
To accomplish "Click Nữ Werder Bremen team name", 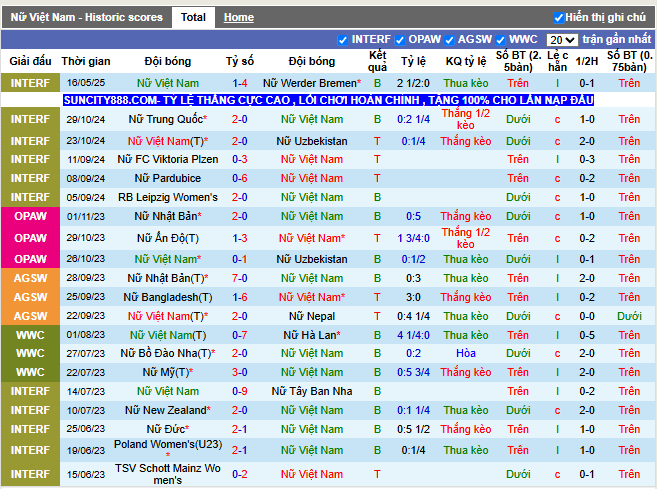I will [x=312, y=83].
